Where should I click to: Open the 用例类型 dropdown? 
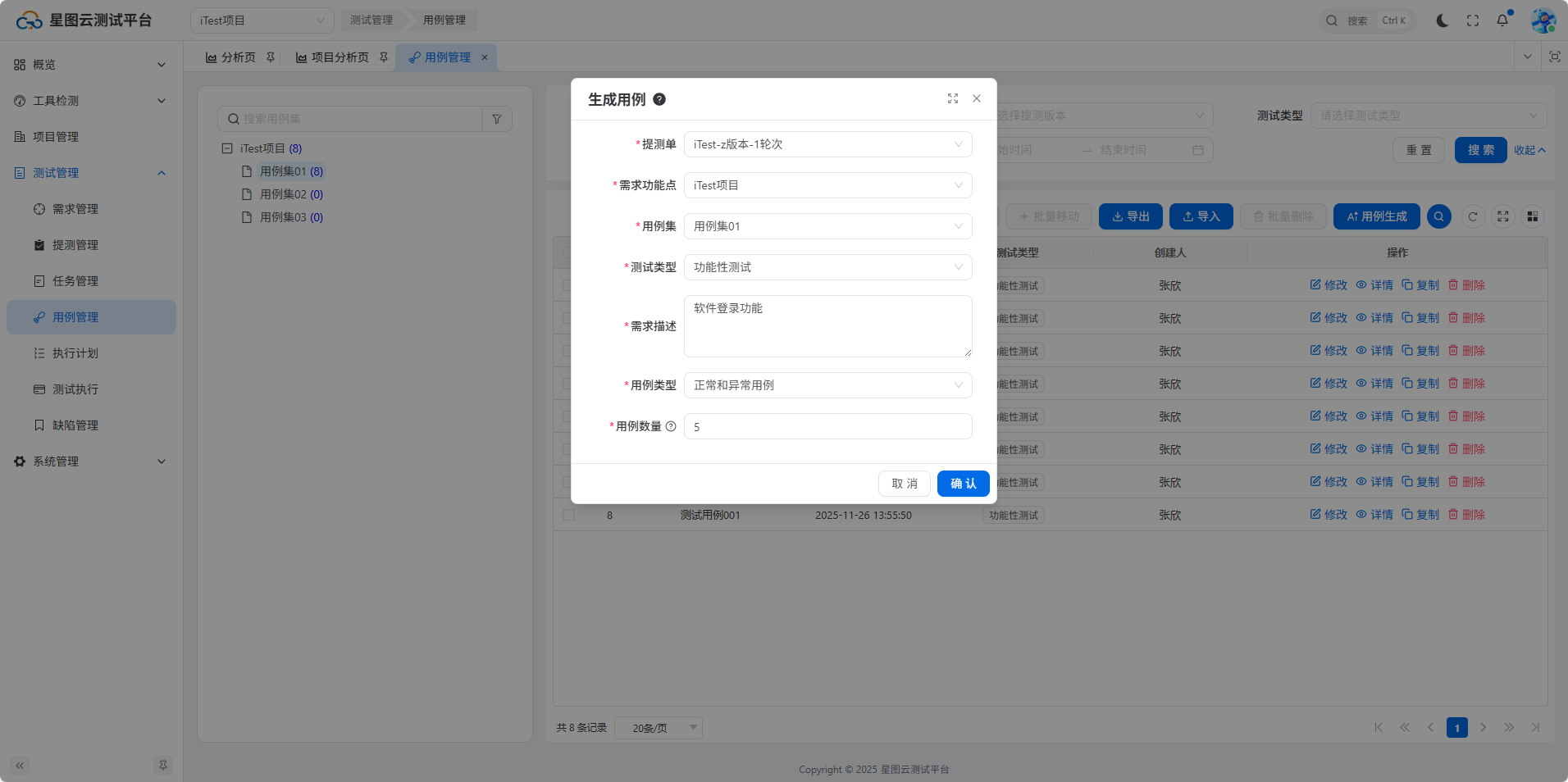click(827, 385)
